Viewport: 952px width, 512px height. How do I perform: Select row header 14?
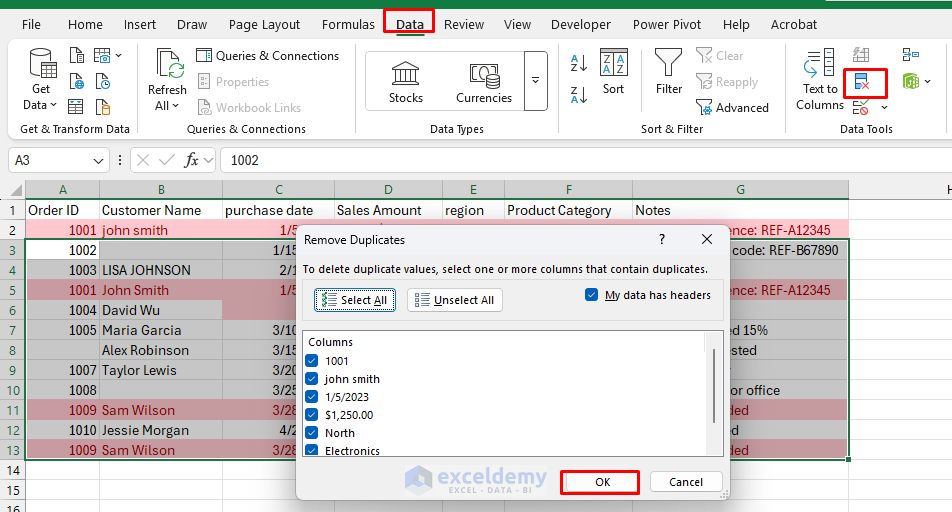(13, 471)
